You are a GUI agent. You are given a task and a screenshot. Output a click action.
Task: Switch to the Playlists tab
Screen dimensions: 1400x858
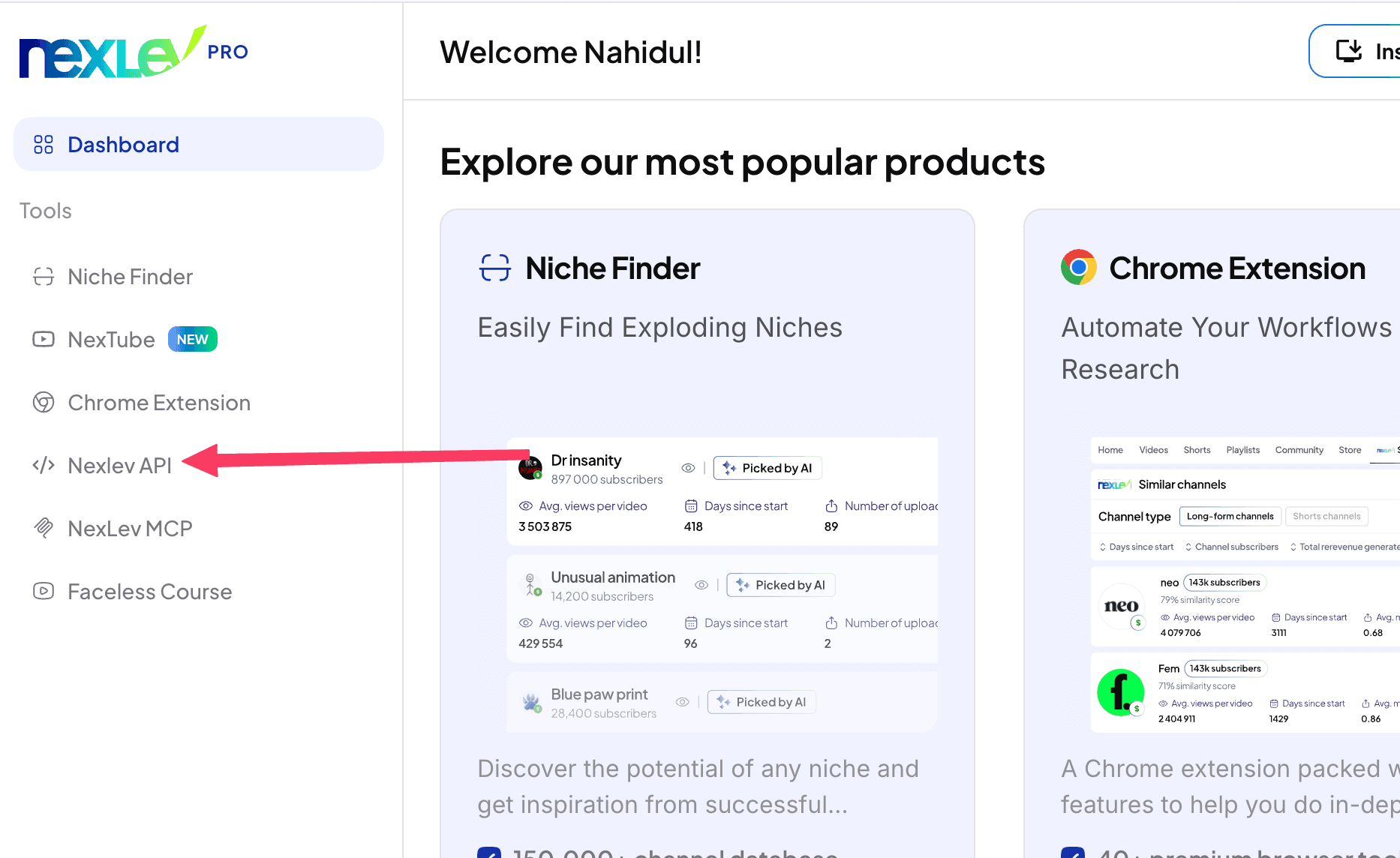click(1242, 450)
